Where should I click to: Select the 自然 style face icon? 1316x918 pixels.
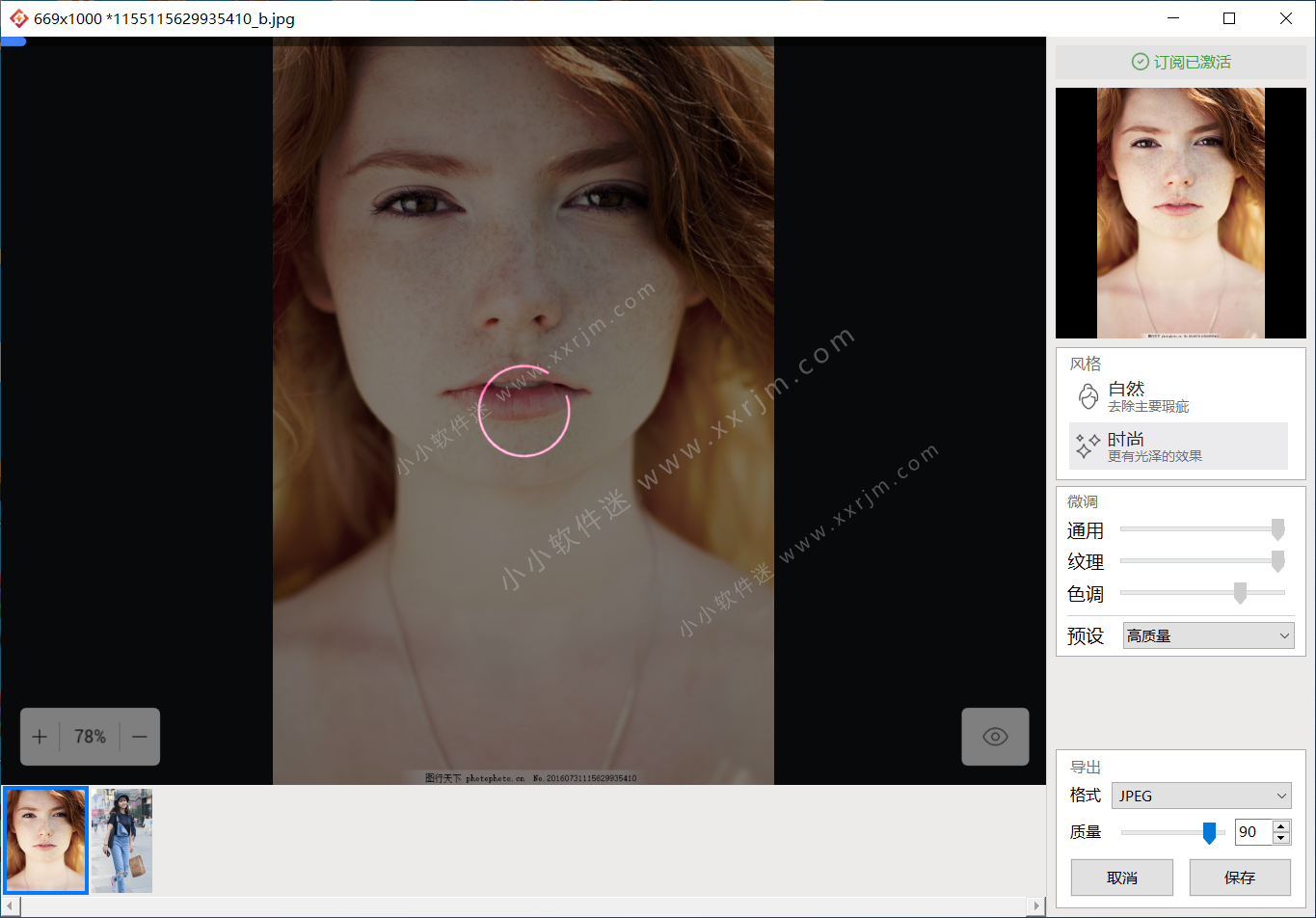pos(1088,396)
